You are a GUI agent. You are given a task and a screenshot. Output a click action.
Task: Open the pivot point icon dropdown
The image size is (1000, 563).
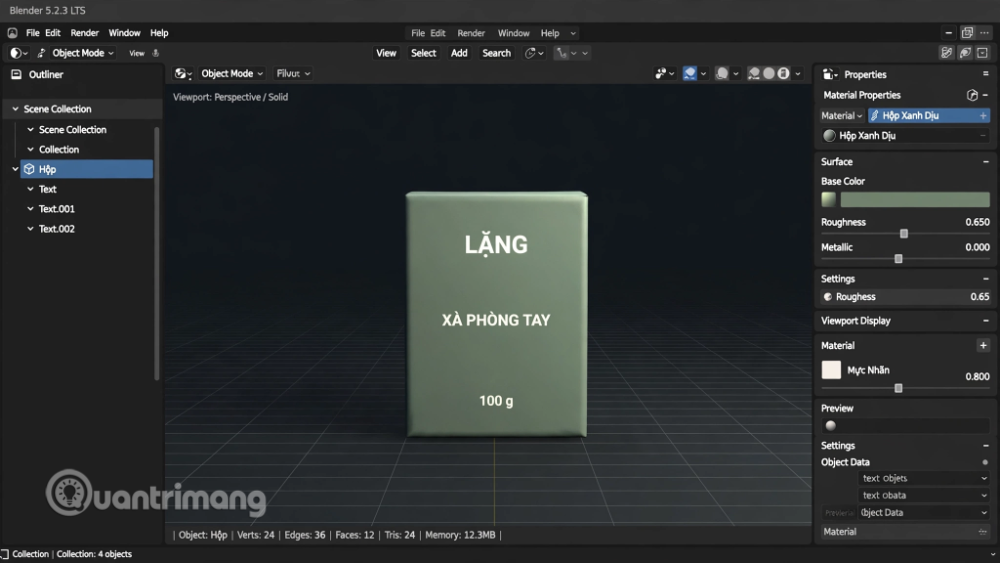pos(534,53)
